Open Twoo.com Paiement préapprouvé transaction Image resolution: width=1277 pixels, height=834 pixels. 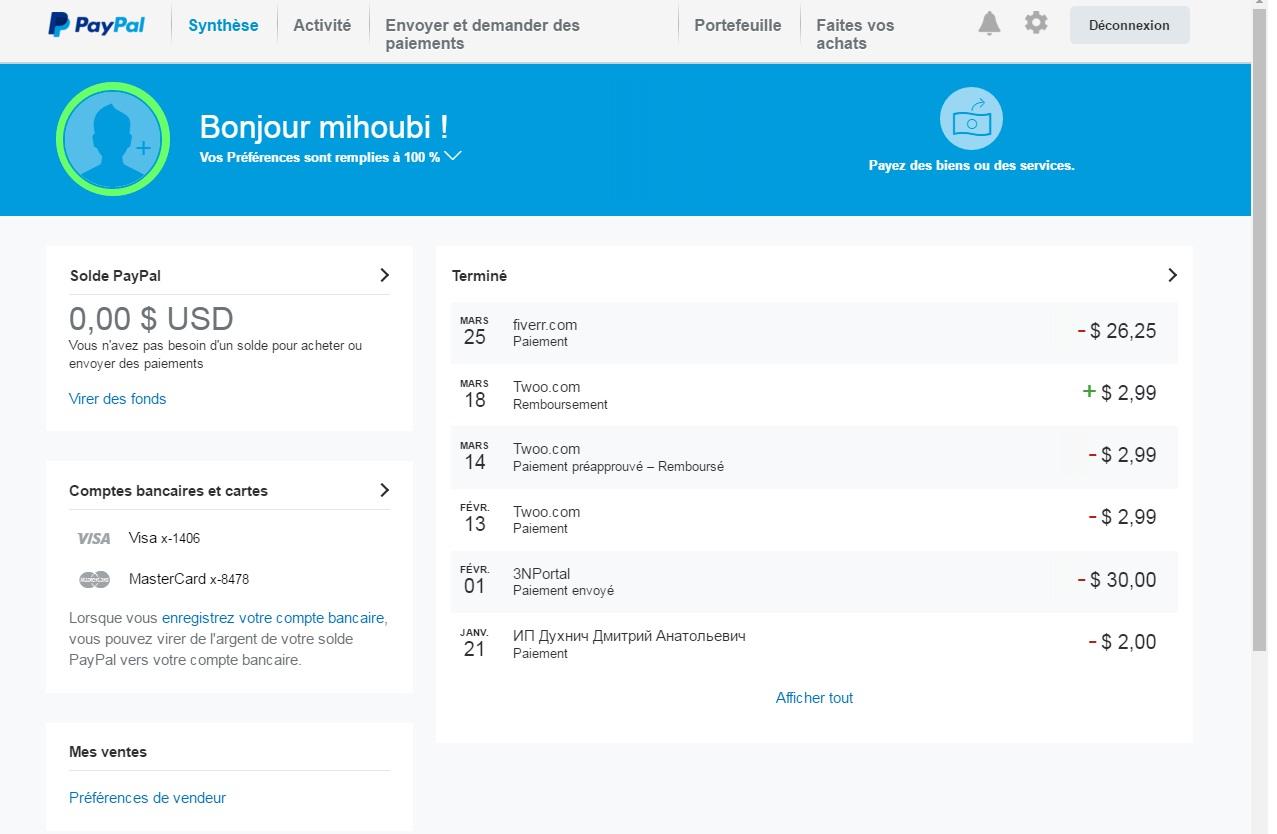point(814,457)
